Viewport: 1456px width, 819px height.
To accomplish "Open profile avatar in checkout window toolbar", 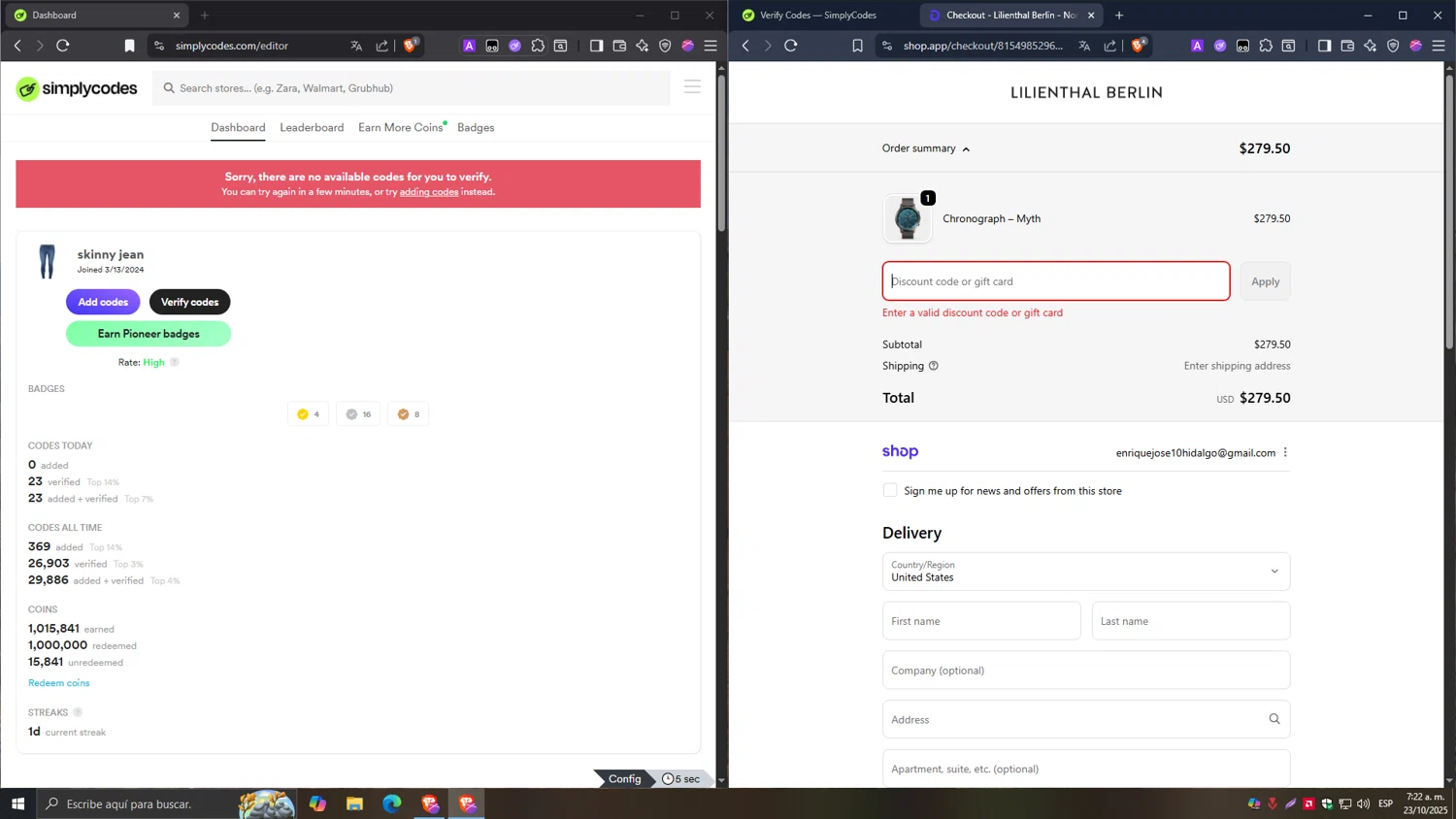I will tap(1416, 46).
